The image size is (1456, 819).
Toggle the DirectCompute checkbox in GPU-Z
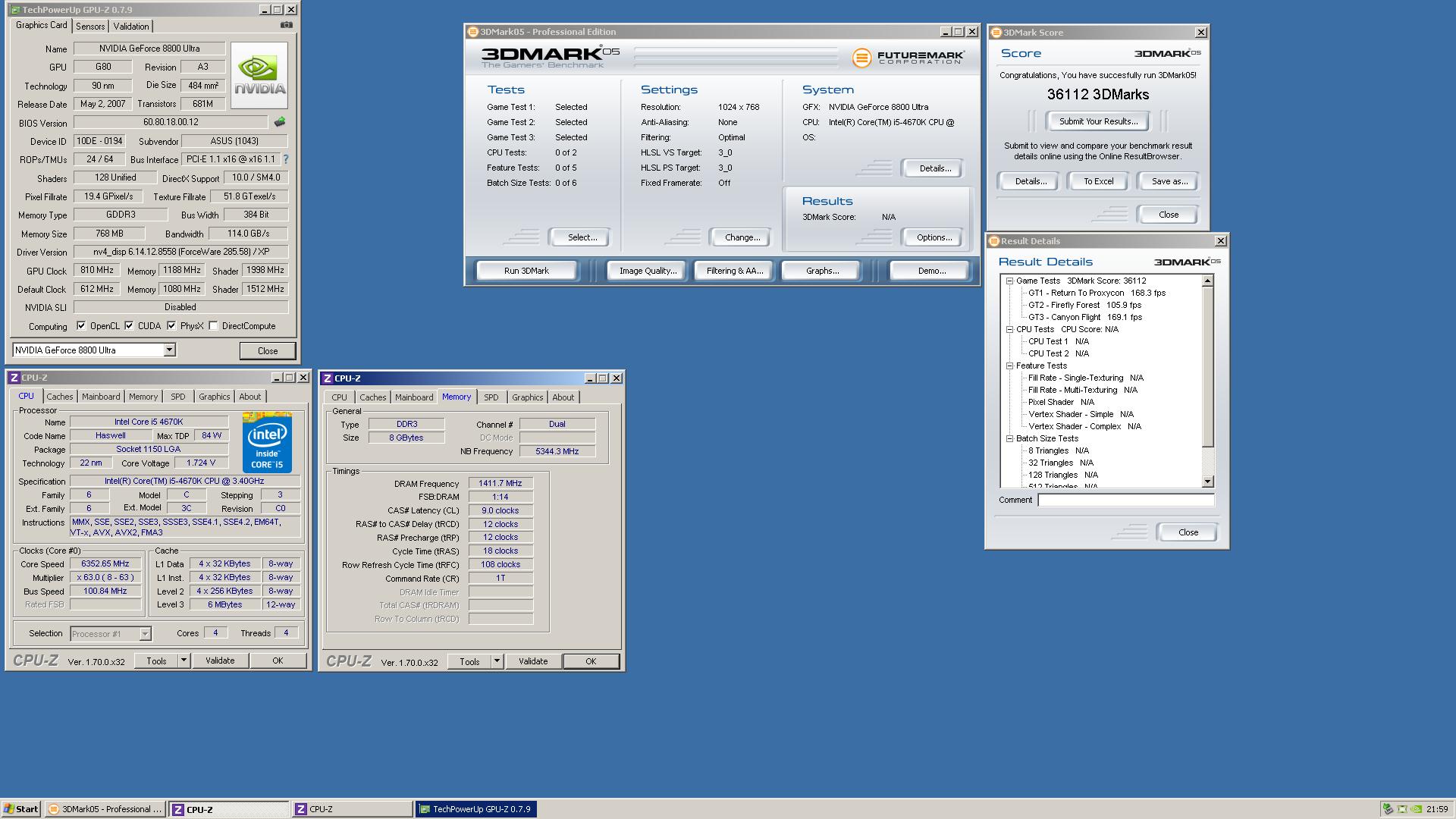(x=213, y=326)
